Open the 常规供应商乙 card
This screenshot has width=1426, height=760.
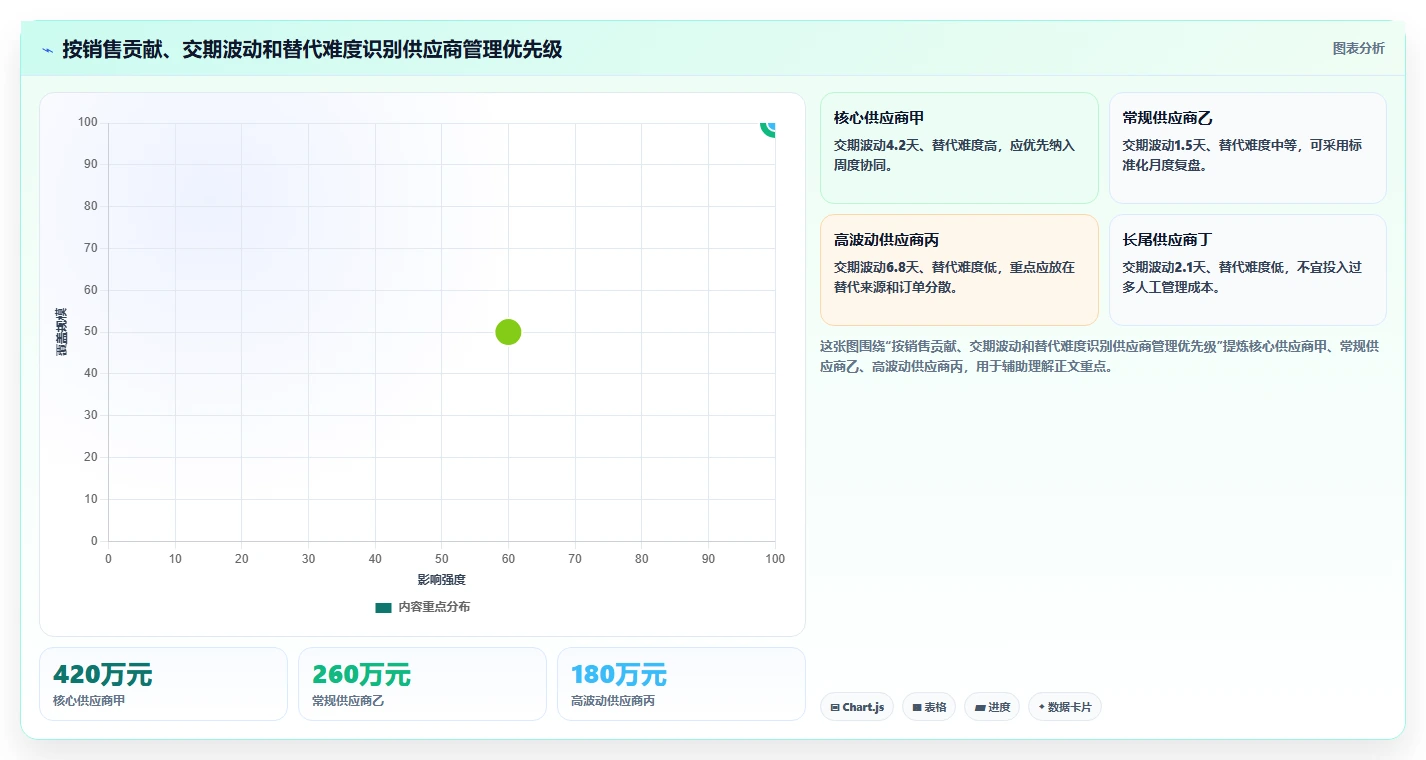(x=1247, y=148)
